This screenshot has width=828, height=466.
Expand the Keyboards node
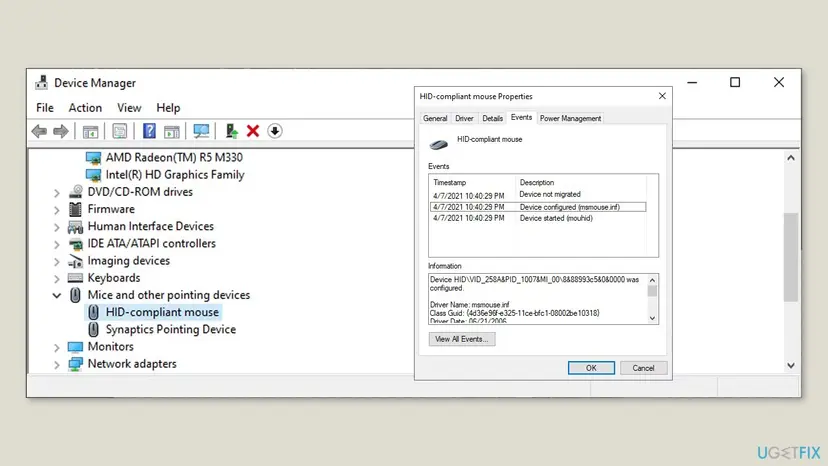coord(57,279)
